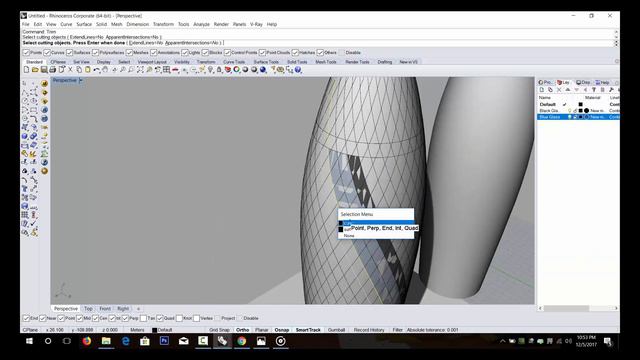Image resolution: width=640 pixels, height=360 pixels.
Task: Open the Perspective viewport title dropdown
Action: [x=81, y=80]
